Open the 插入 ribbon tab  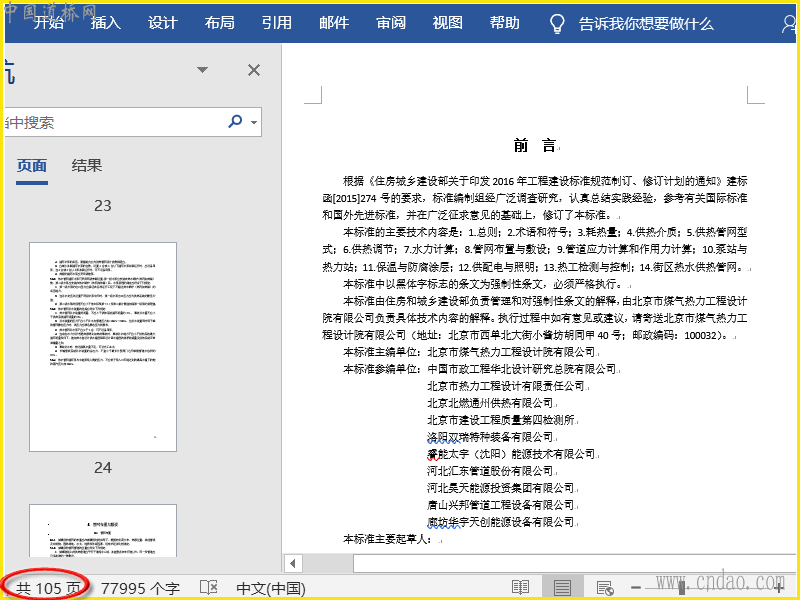pyautogui.click(x=106, y=23)
